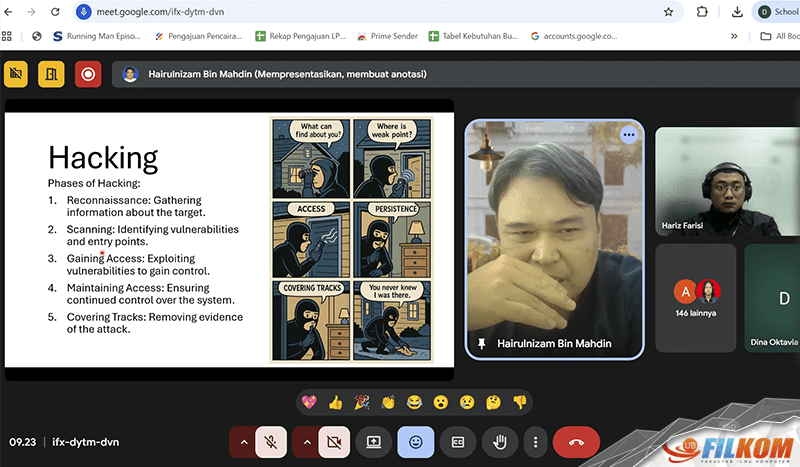Image resolution: width=800 pixels, height=467 pixels.
Task: Toggle the muted microphone button
Action: click(271, 441)
